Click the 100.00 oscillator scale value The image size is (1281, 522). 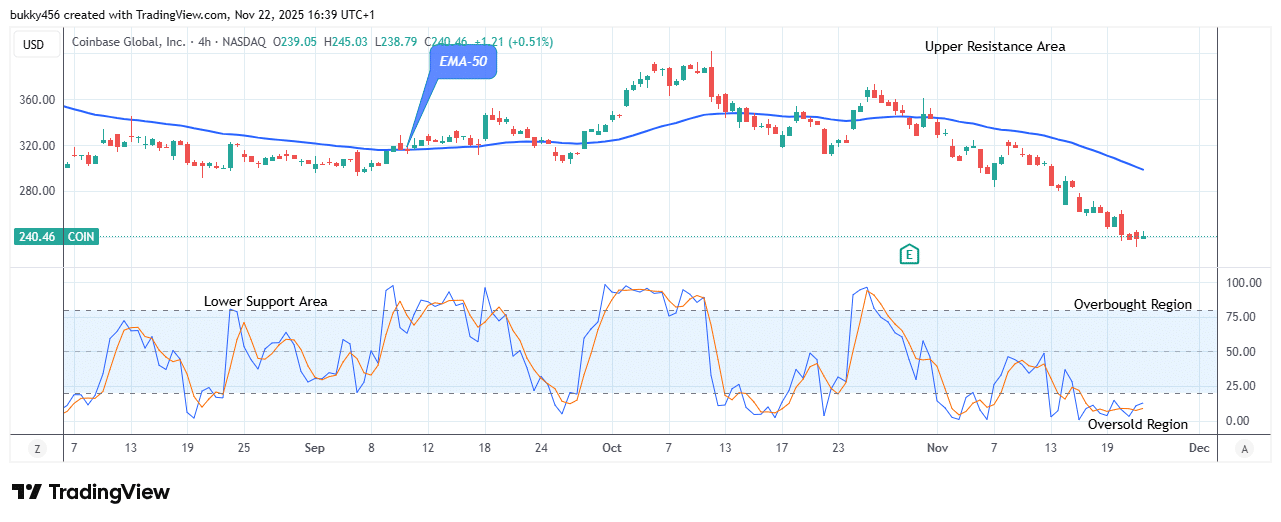pyautogui.click(x=1243, y=283)
